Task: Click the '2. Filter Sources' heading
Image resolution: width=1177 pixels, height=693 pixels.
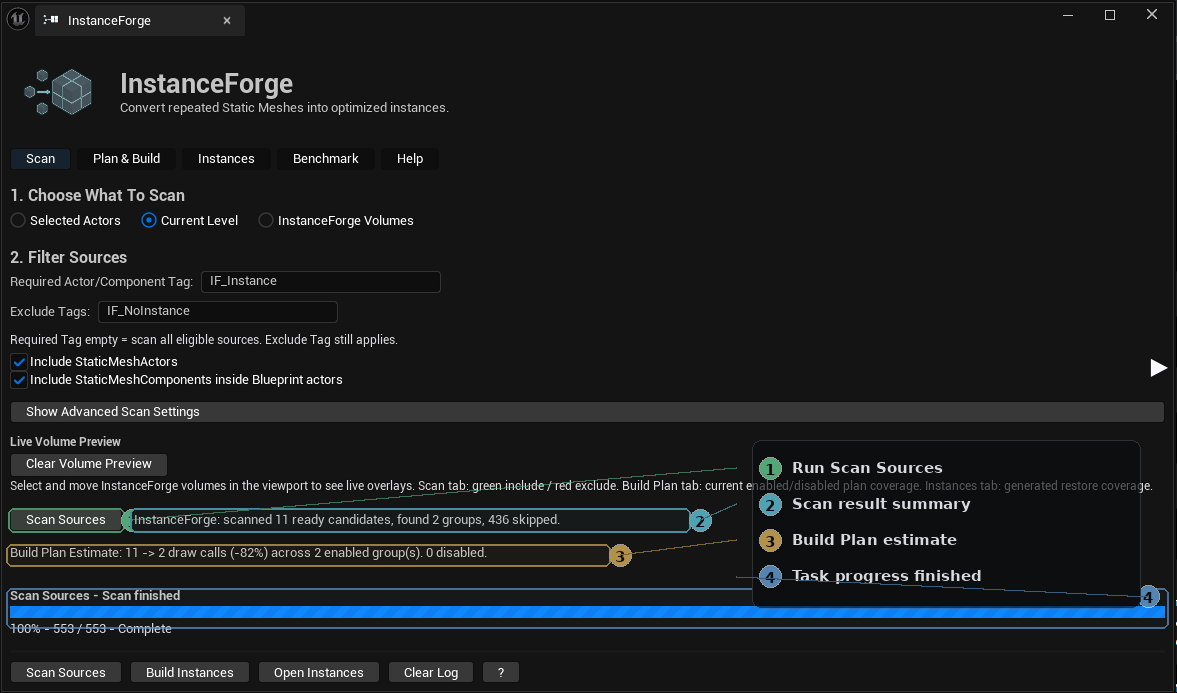Action: [x=68, y=258]
